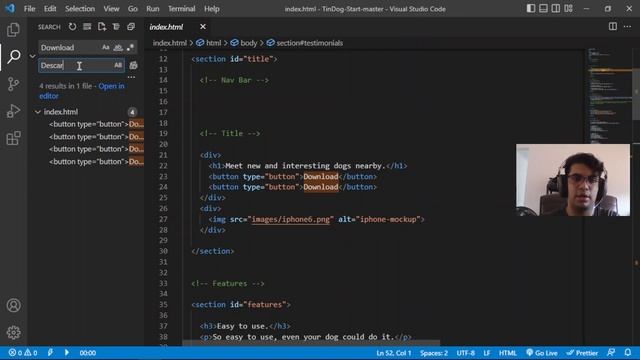Image resolution: width=640 pixels, height=360 pixels.
Task: Open the View menu
Action: (111, 9)
